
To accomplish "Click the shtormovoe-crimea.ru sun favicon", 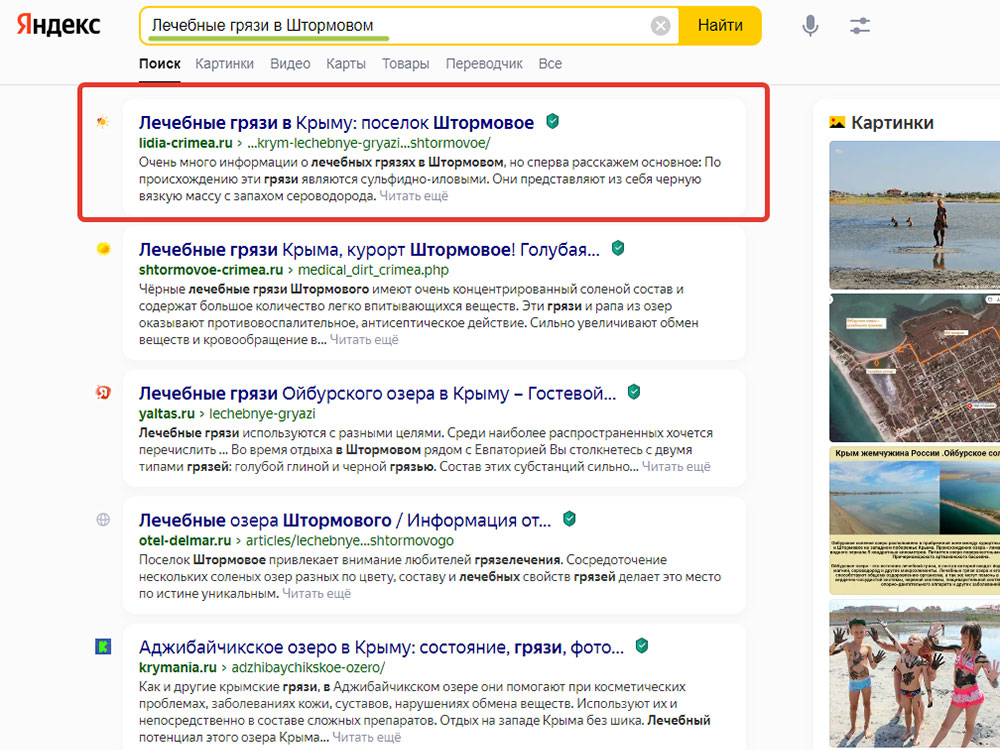I will pyautogui.click(x=103, y=249).
